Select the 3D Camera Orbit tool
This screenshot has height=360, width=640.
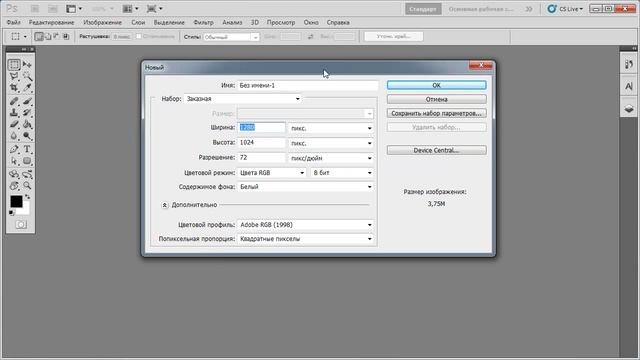27,174
